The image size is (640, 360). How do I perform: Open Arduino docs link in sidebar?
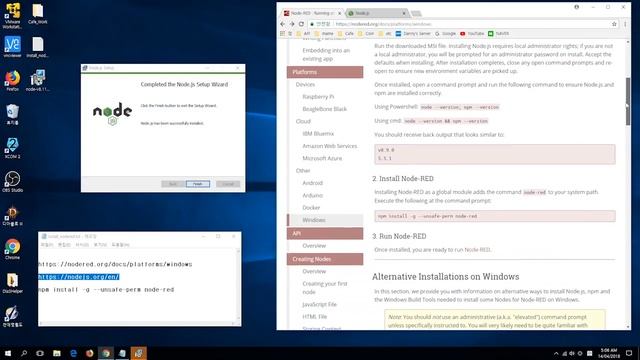coord(313,195)
